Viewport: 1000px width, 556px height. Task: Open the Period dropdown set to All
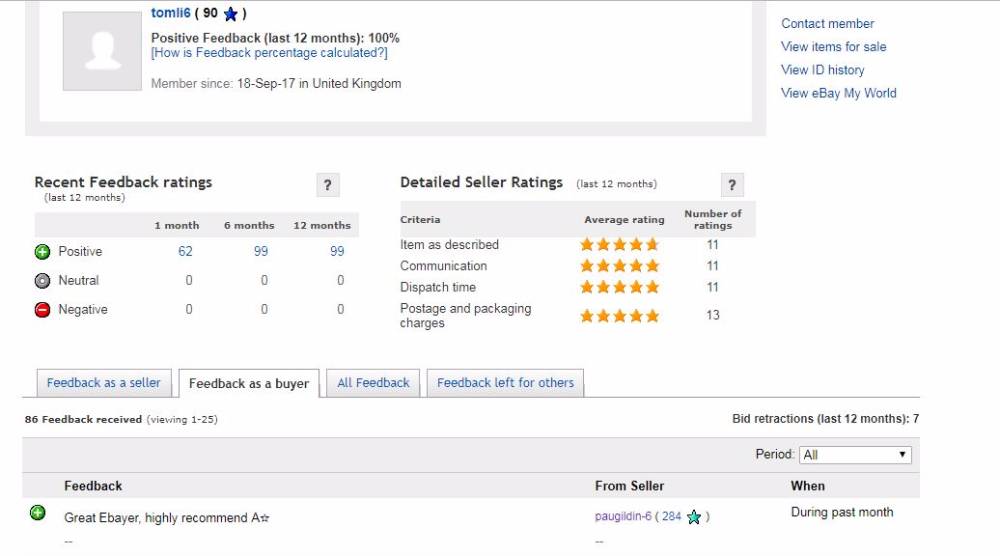click(855, 454)
